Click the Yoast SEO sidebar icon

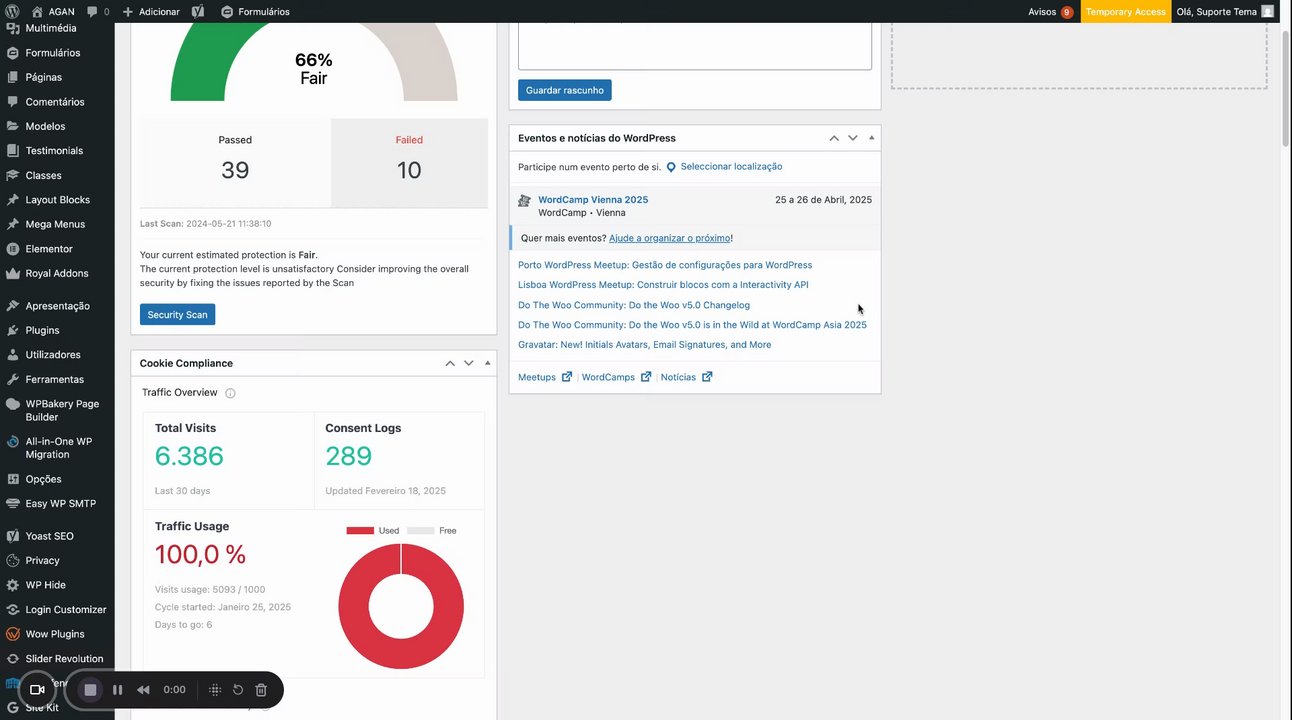(x=12, y=536)
